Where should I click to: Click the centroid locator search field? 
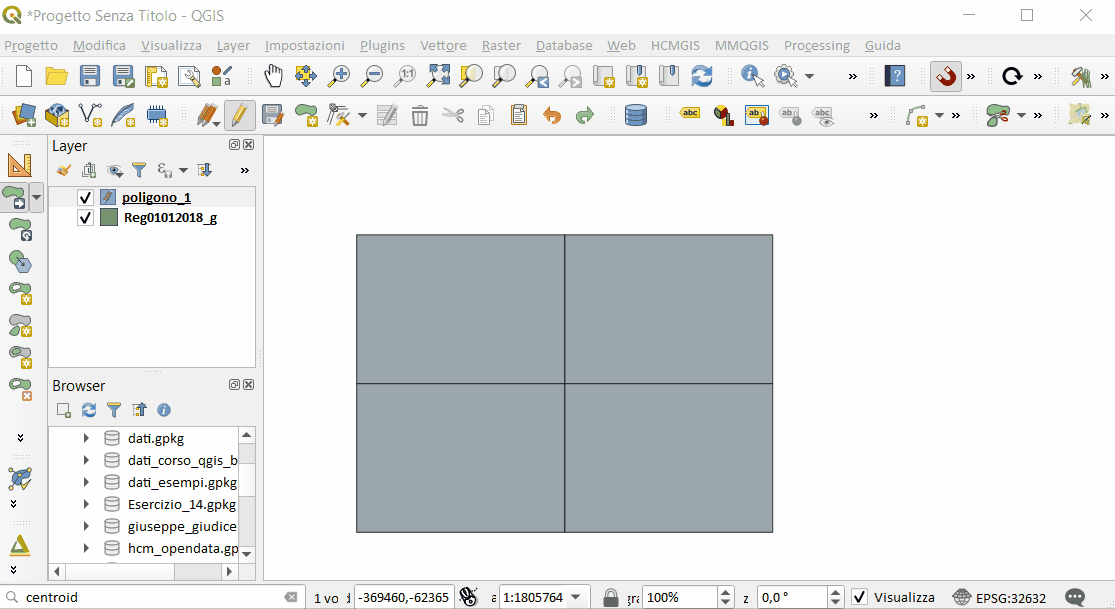150,597
